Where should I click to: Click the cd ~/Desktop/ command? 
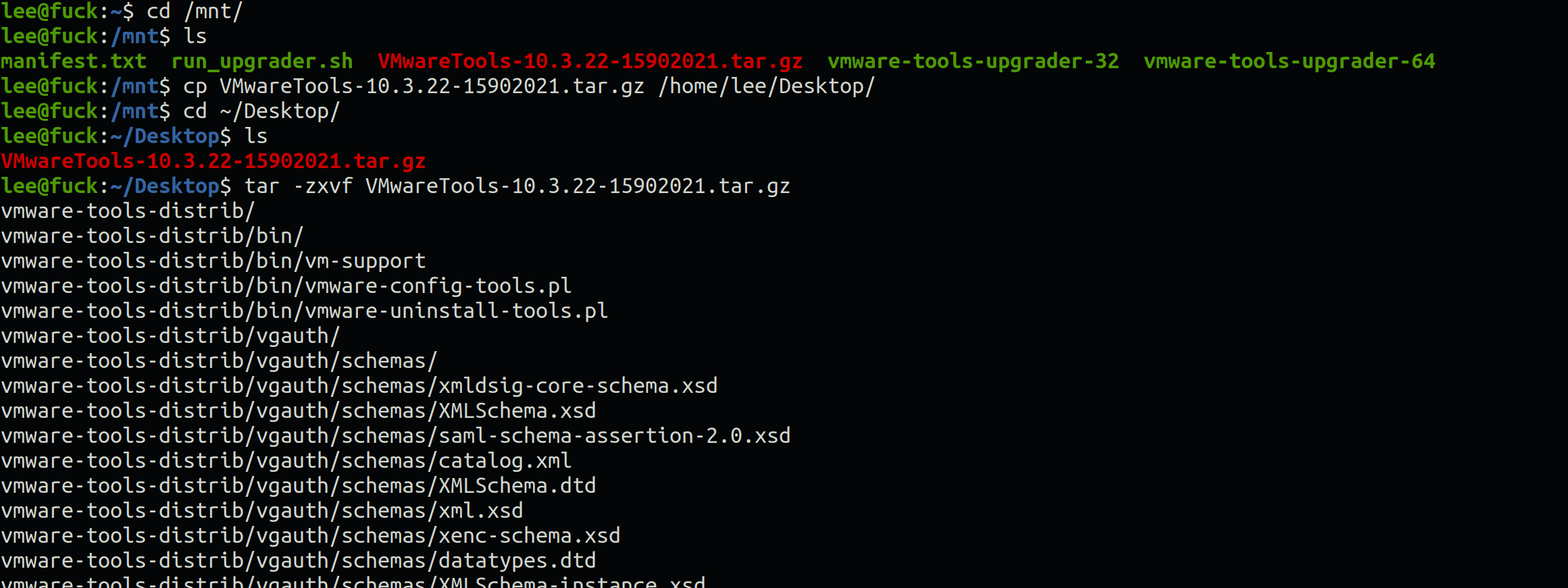261,111
